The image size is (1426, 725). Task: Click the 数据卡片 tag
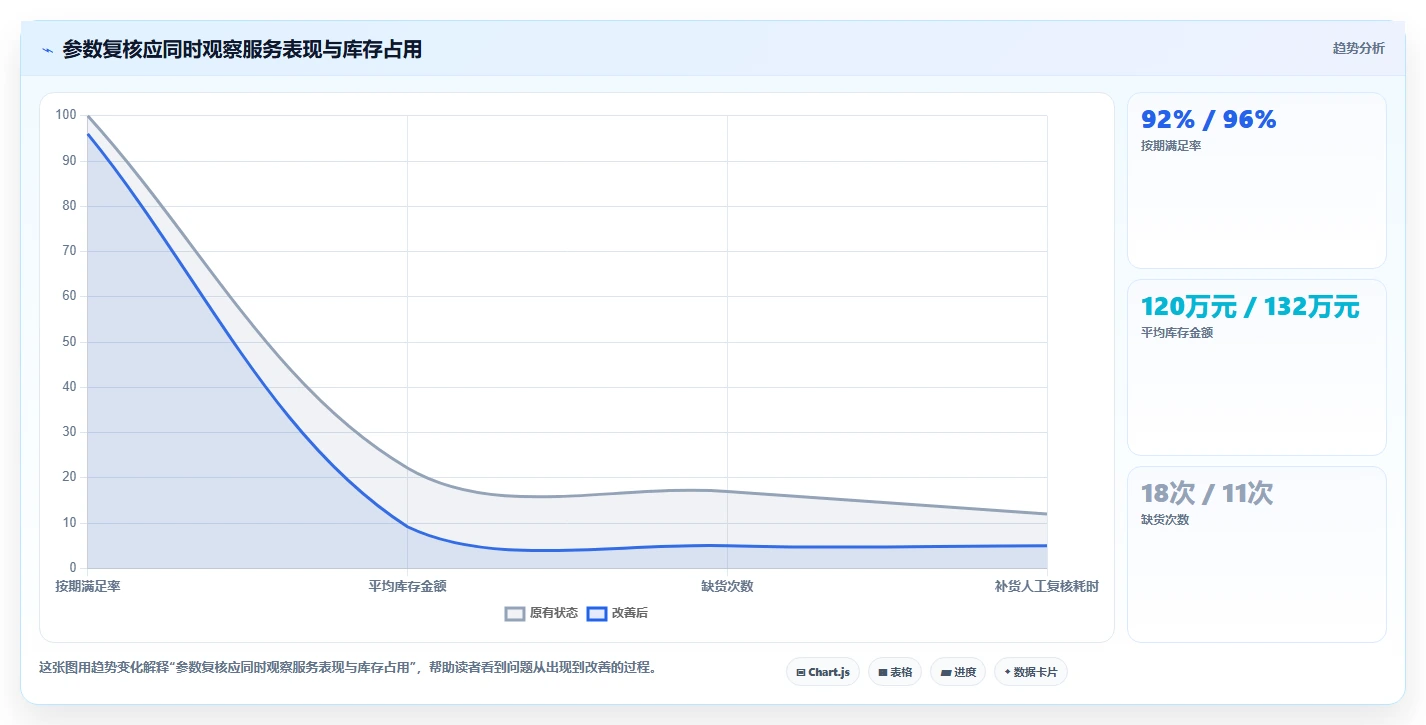point(1031,672)
